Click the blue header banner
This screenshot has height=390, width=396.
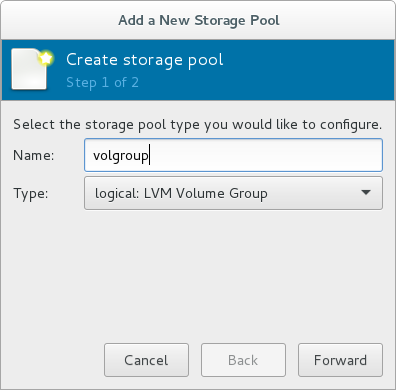[199, 70]
